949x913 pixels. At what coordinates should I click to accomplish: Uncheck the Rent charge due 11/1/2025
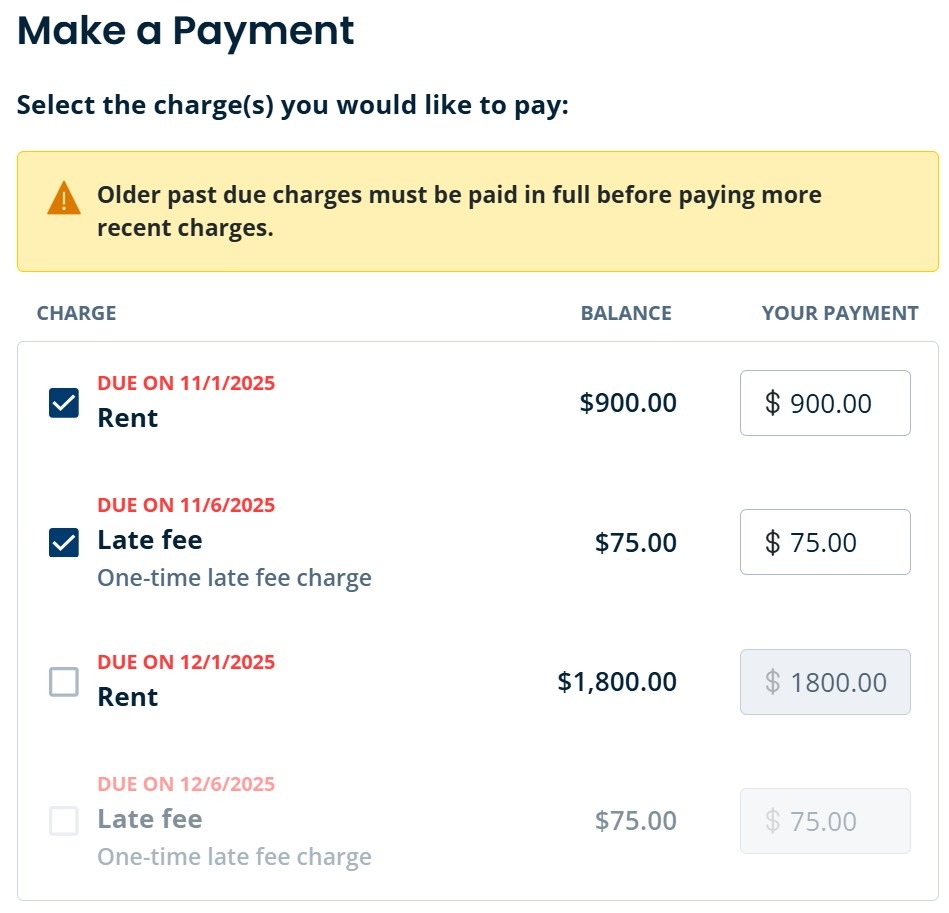click(64, 403)
